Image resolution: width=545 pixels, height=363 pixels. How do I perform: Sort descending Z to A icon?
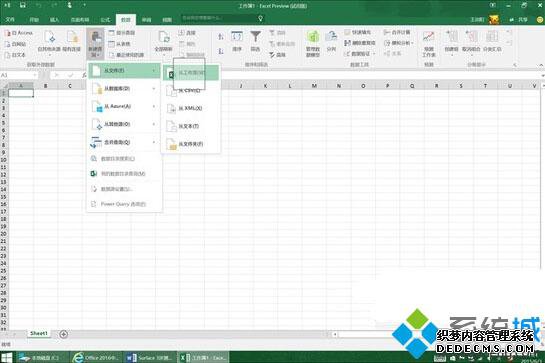(221, 51)
